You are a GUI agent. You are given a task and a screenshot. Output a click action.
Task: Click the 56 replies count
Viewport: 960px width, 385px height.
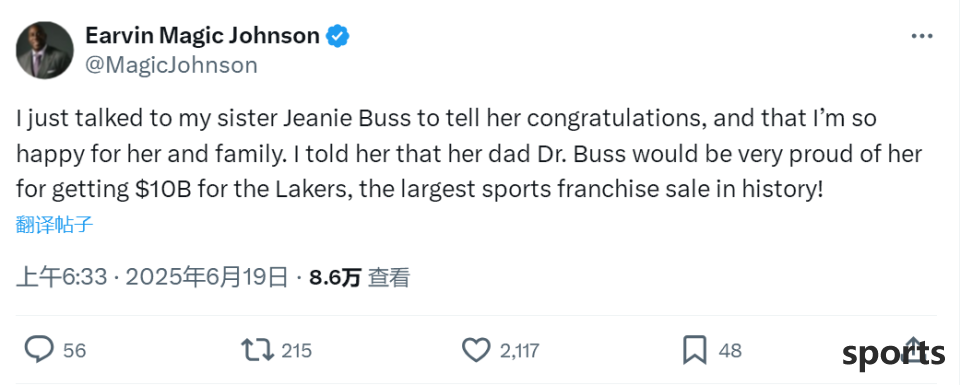click(75, 351)
